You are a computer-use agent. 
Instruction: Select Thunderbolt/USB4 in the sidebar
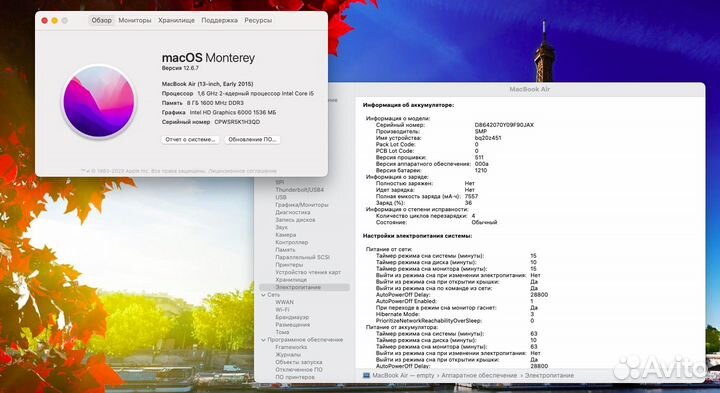(x=299, y=190)
